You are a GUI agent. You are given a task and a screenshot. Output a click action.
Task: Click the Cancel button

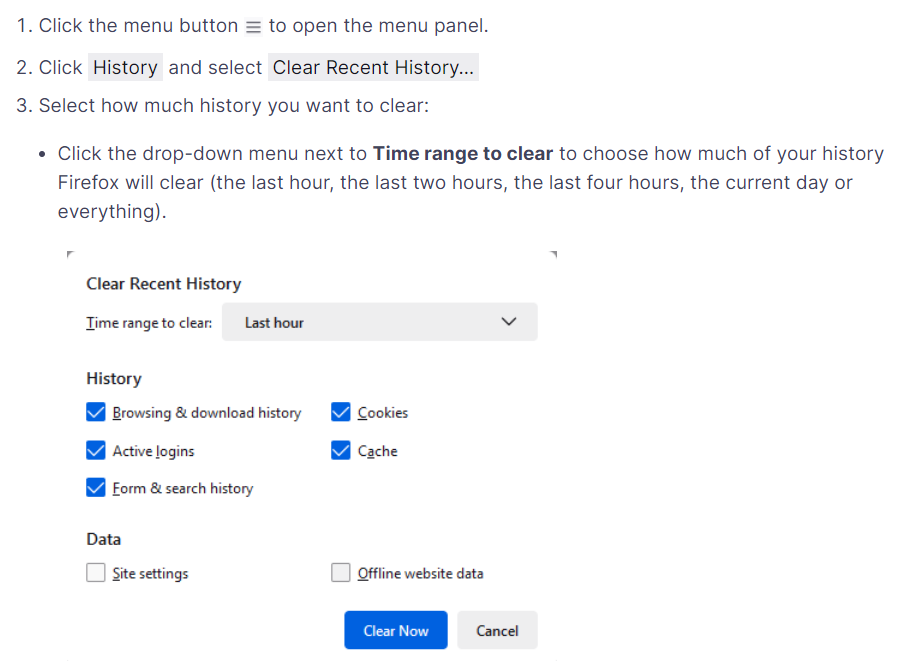(497, 630)
